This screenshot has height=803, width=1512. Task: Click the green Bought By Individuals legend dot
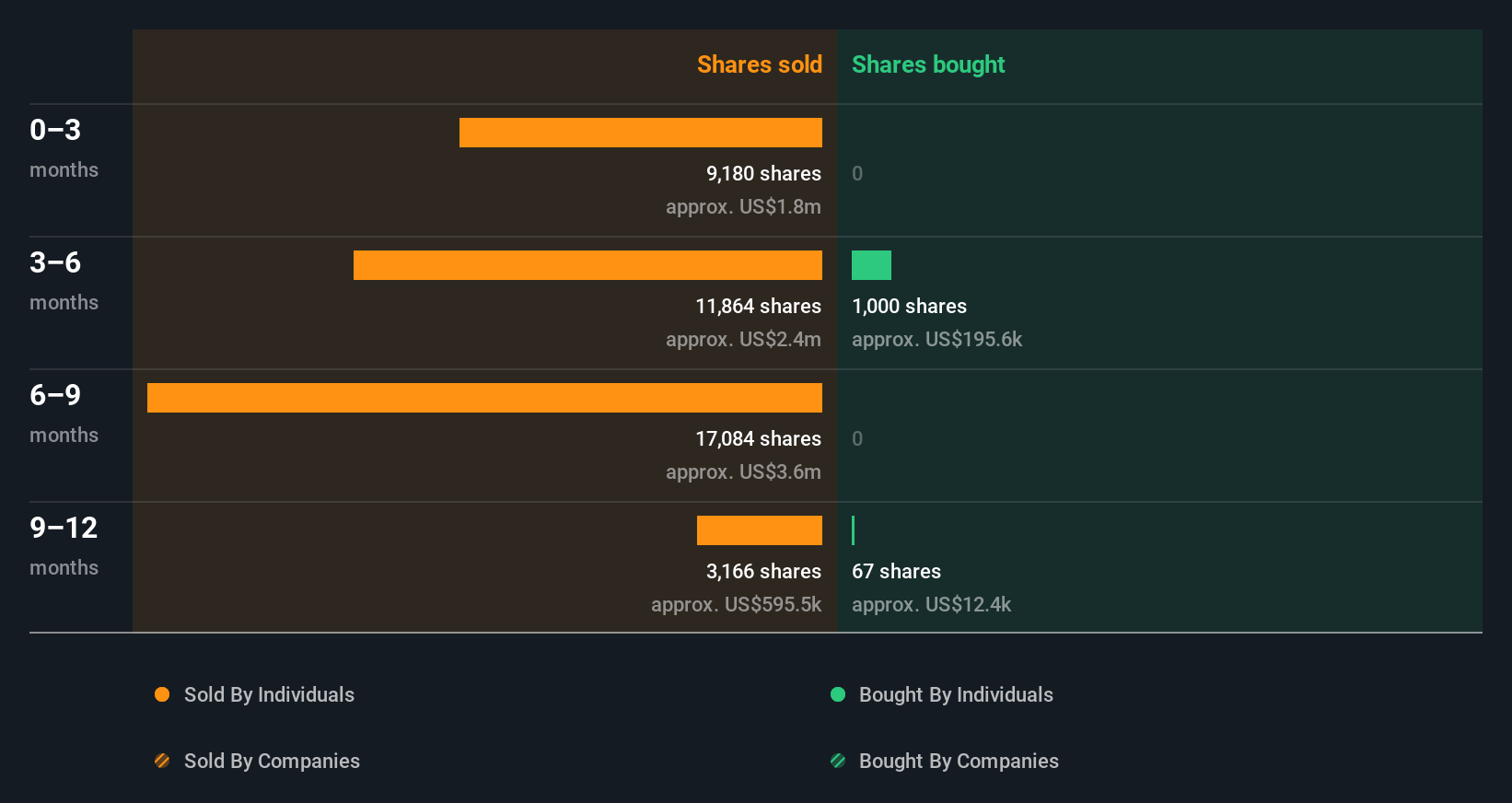click(x=838, y=694)
